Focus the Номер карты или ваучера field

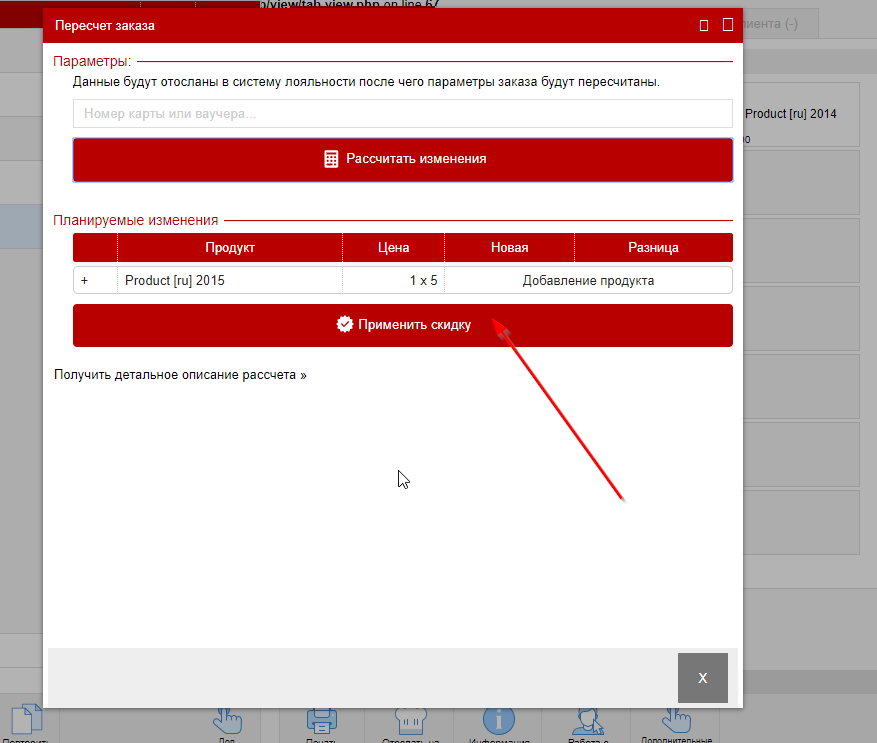402,114
